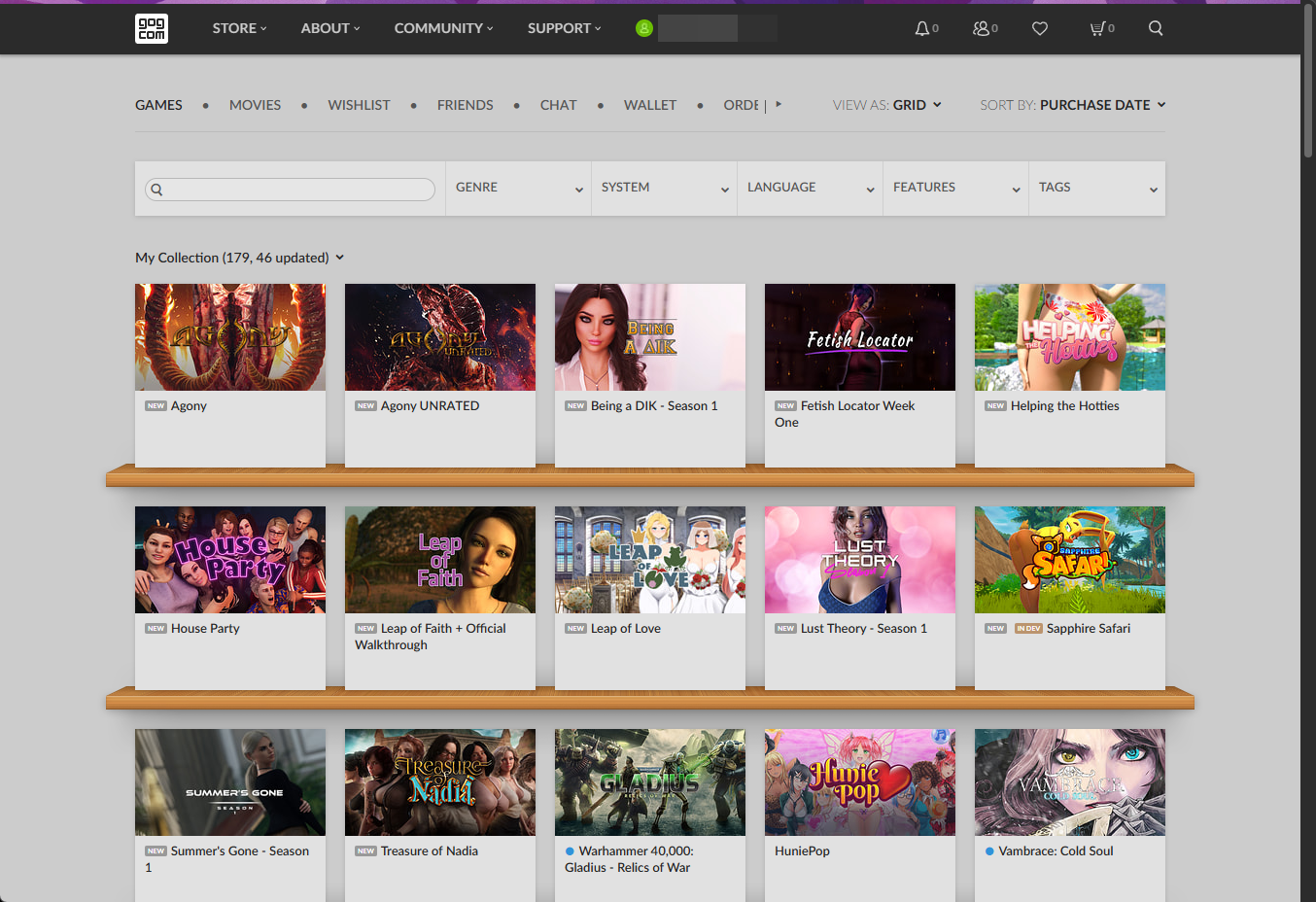1316x902 pixels.
Task: Click the magnifier in the collection search box
Action: [156, 190]
